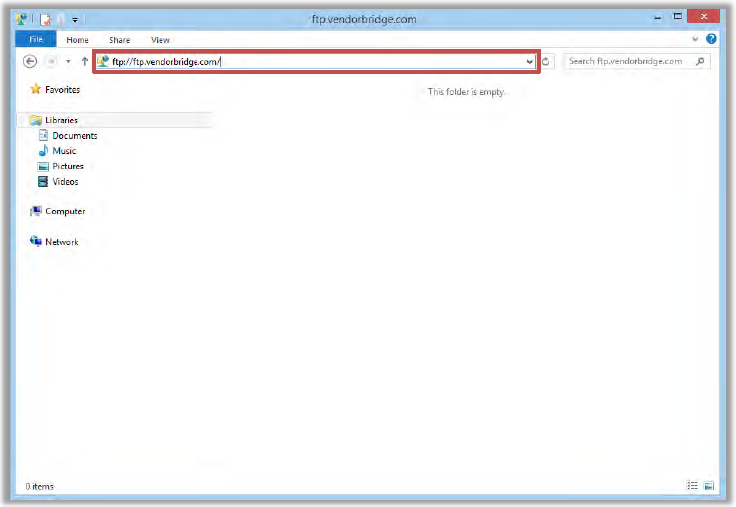Expand the ribbon with the chevron

tap(695, 39)
